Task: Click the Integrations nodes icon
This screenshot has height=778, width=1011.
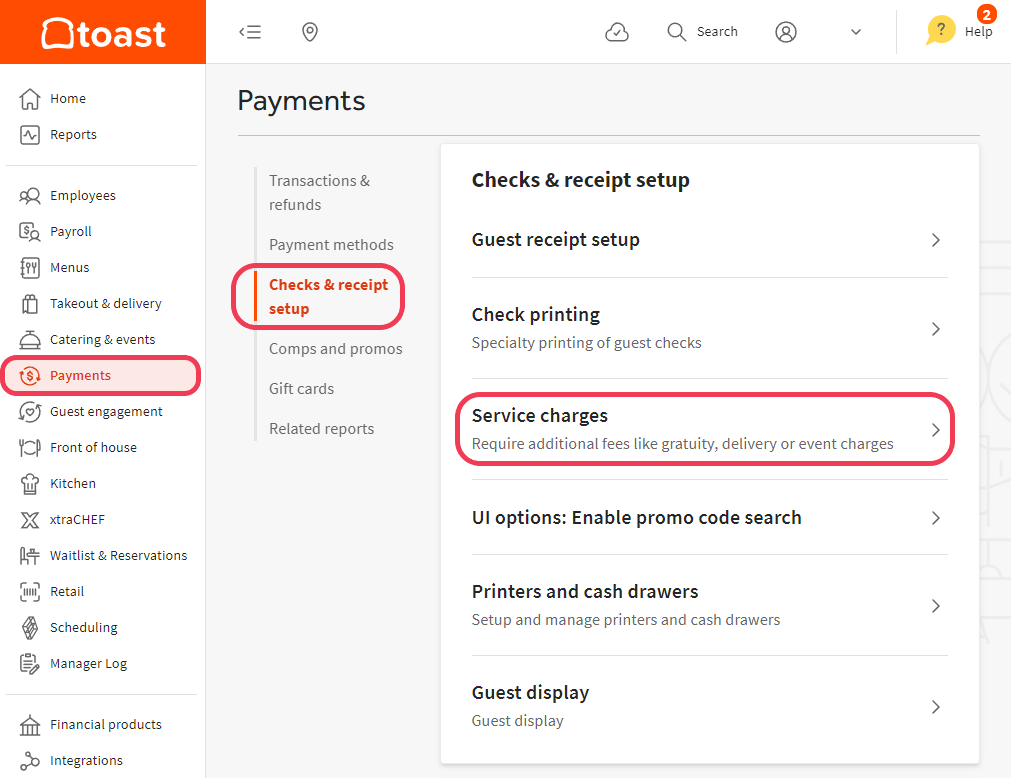Action: (x=30, y=761)
